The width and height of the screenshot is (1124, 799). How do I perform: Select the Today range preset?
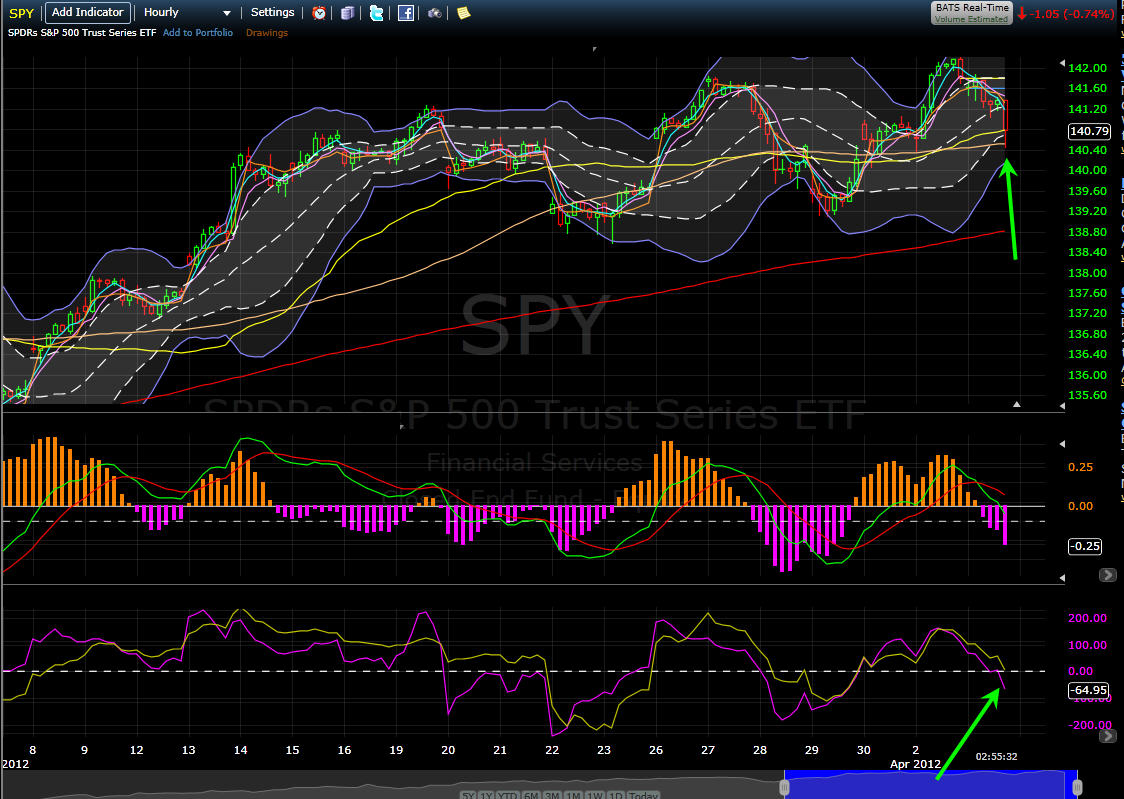click(x=643, y=795)
